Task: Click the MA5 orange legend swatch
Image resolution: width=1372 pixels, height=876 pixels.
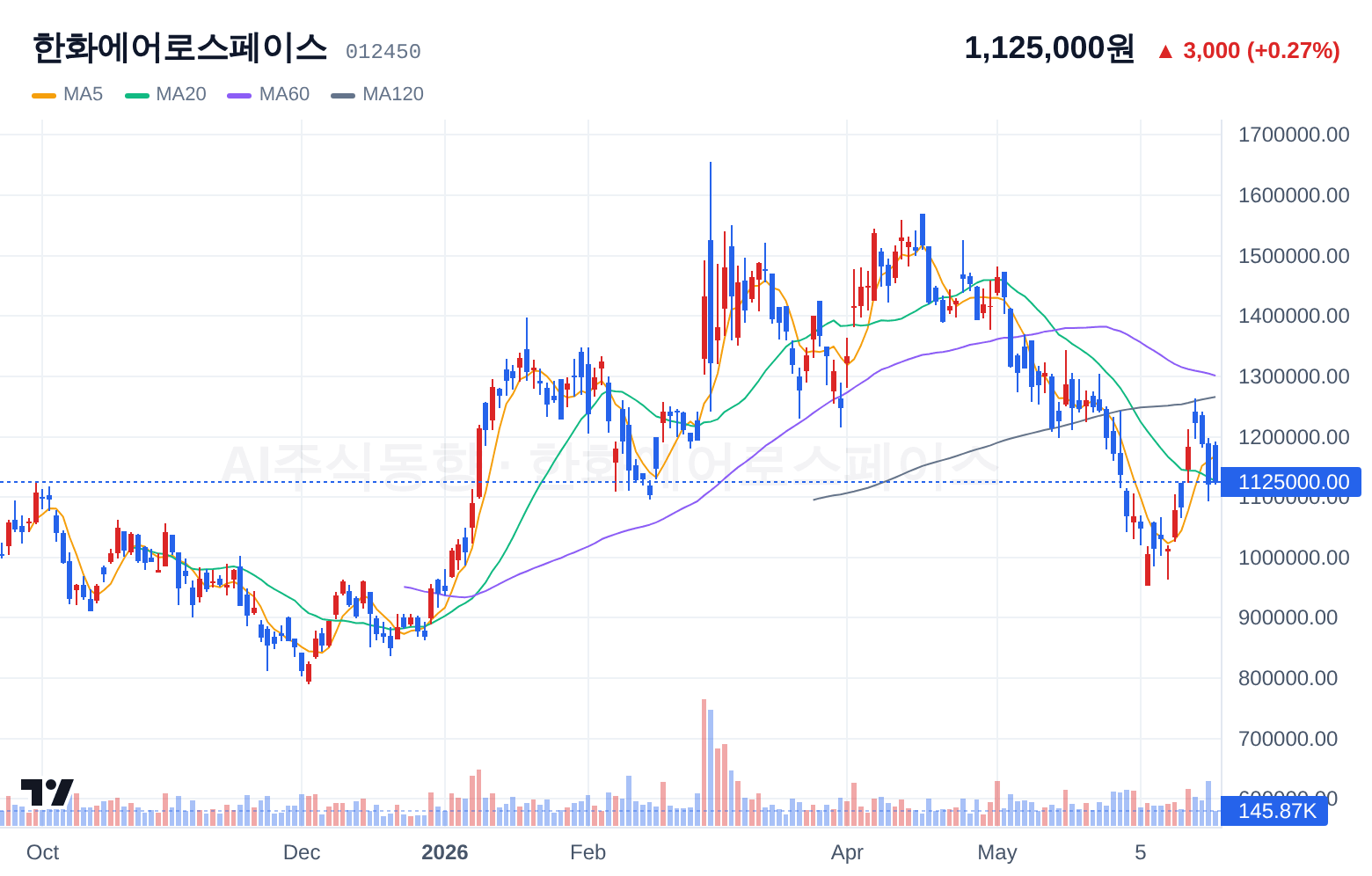Action: pos(44,95)
